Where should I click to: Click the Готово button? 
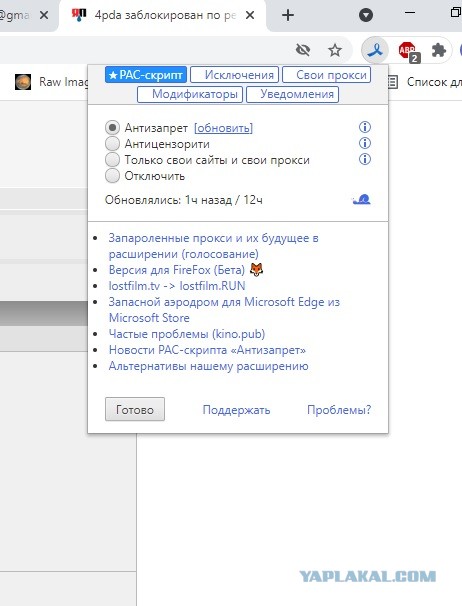[135, 409]
